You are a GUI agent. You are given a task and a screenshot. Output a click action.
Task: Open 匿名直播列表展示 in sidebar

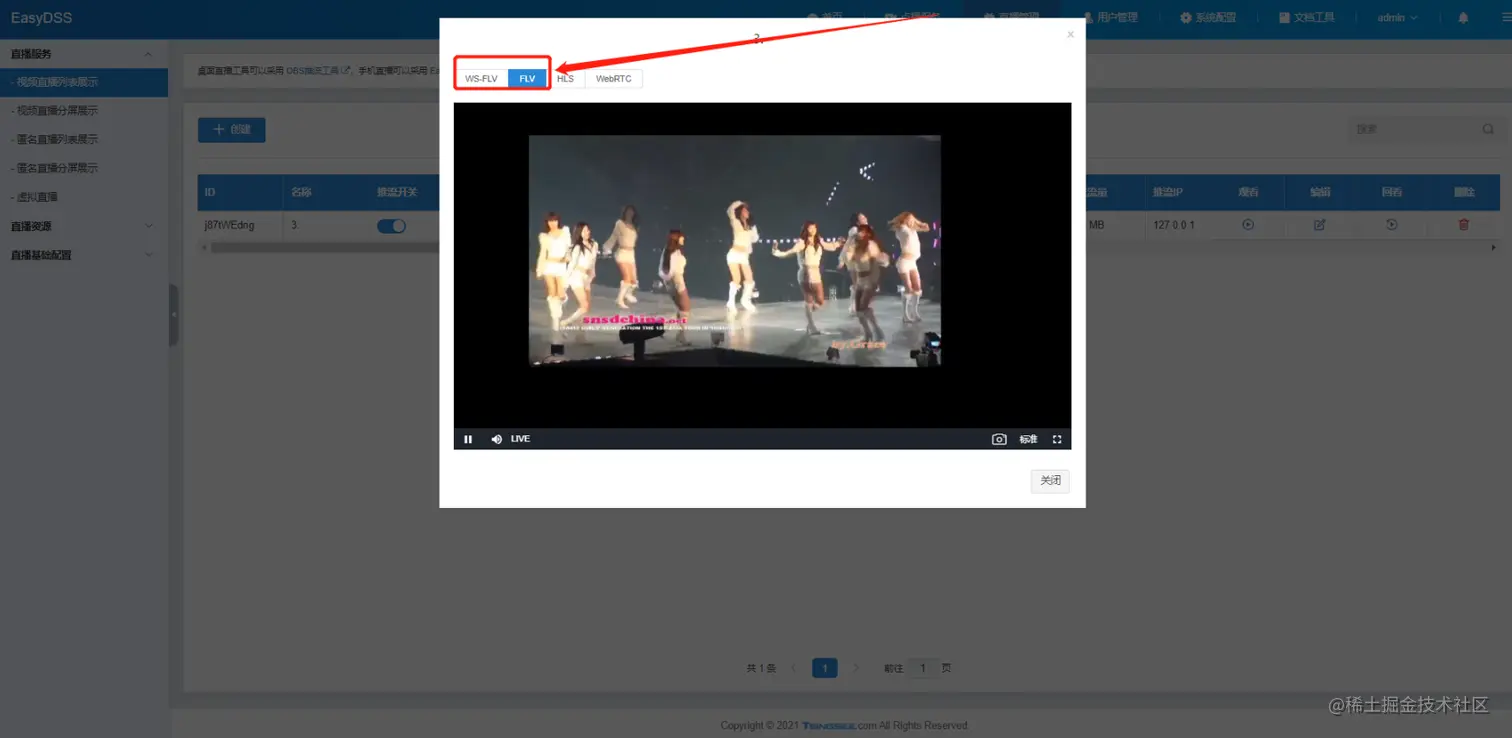[x=84, y=139]
